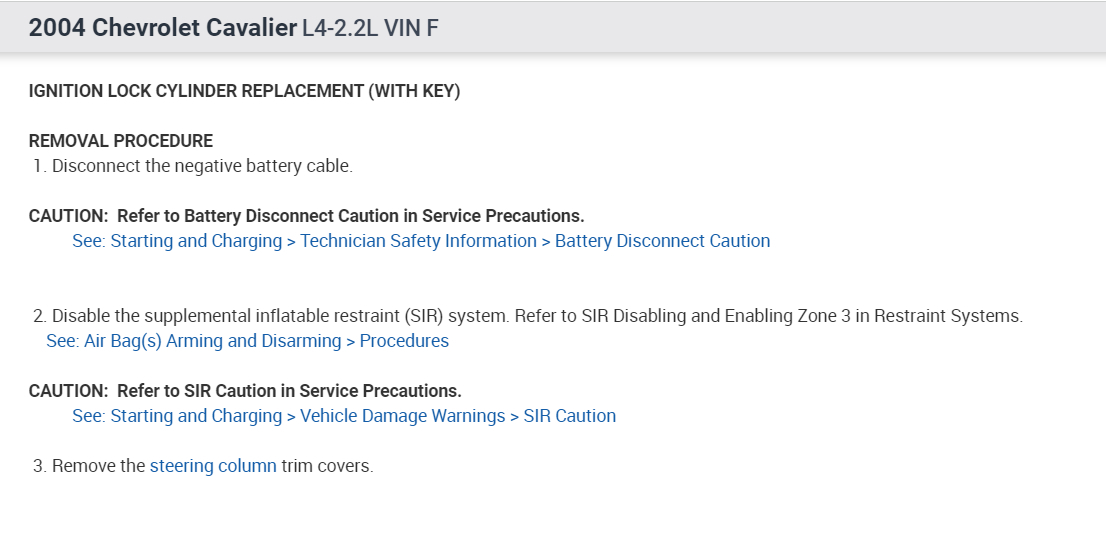Click the '(WITH KEY)' text in the heading
Image resolution: width=1106 pixels, height=545 pixels.
pyautogui.click(x=414, y=91)
